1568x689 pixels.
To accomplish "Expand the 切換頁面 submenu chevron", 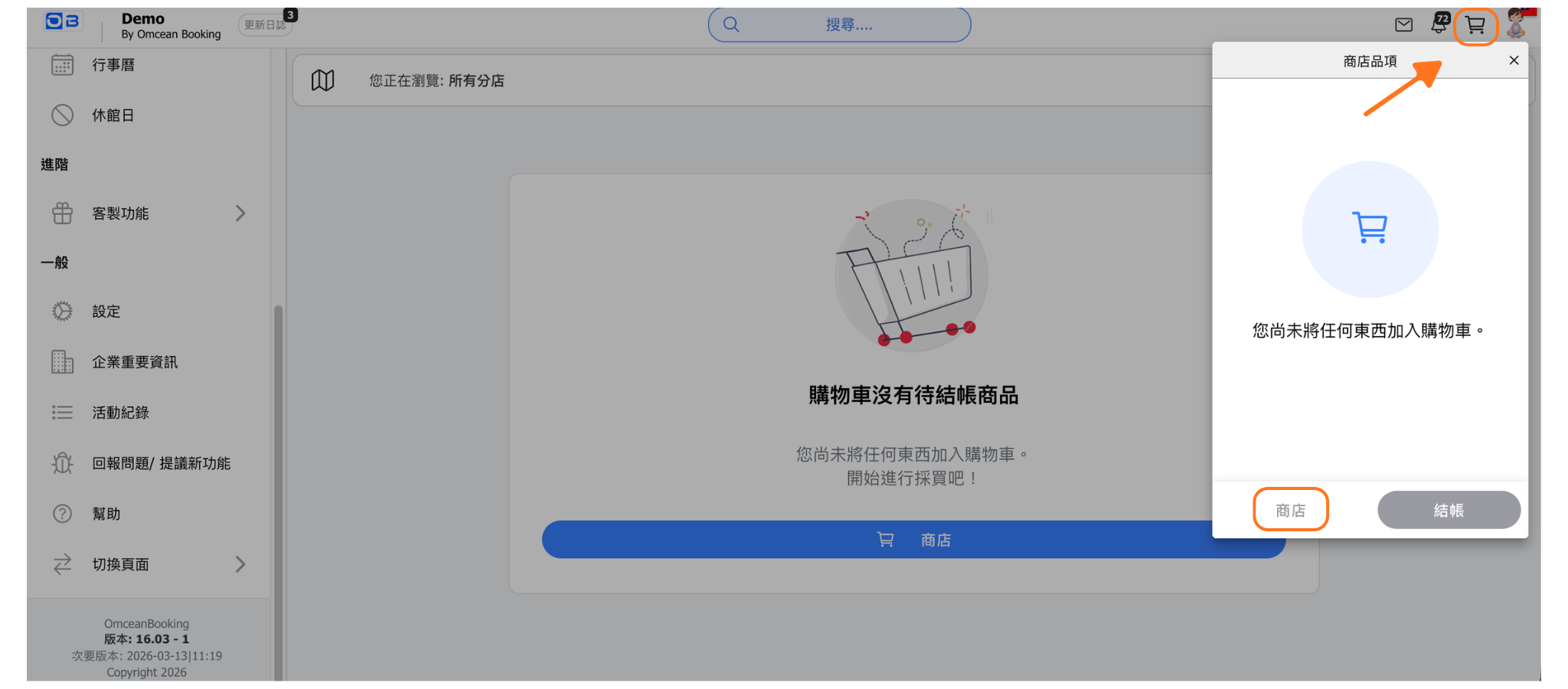I will coord(240,564).
